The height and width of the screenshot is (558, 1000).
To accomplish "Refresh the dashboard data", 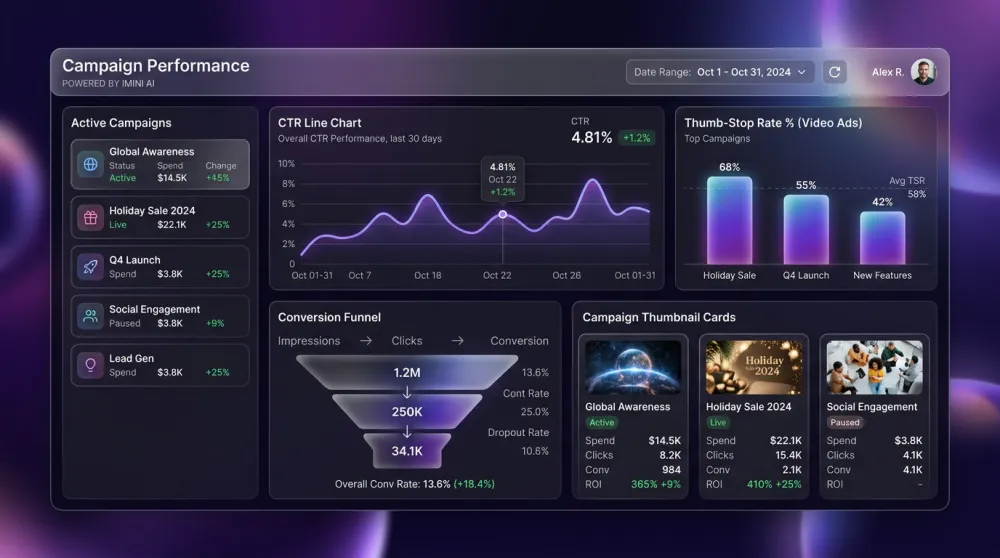I will click(834, 72).
